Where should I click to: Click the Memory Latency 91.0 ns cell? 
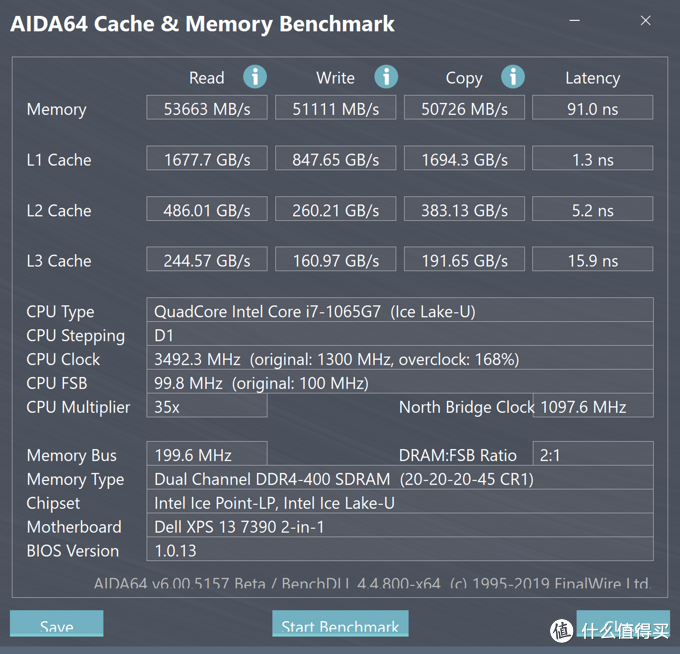tap(592, 109)
